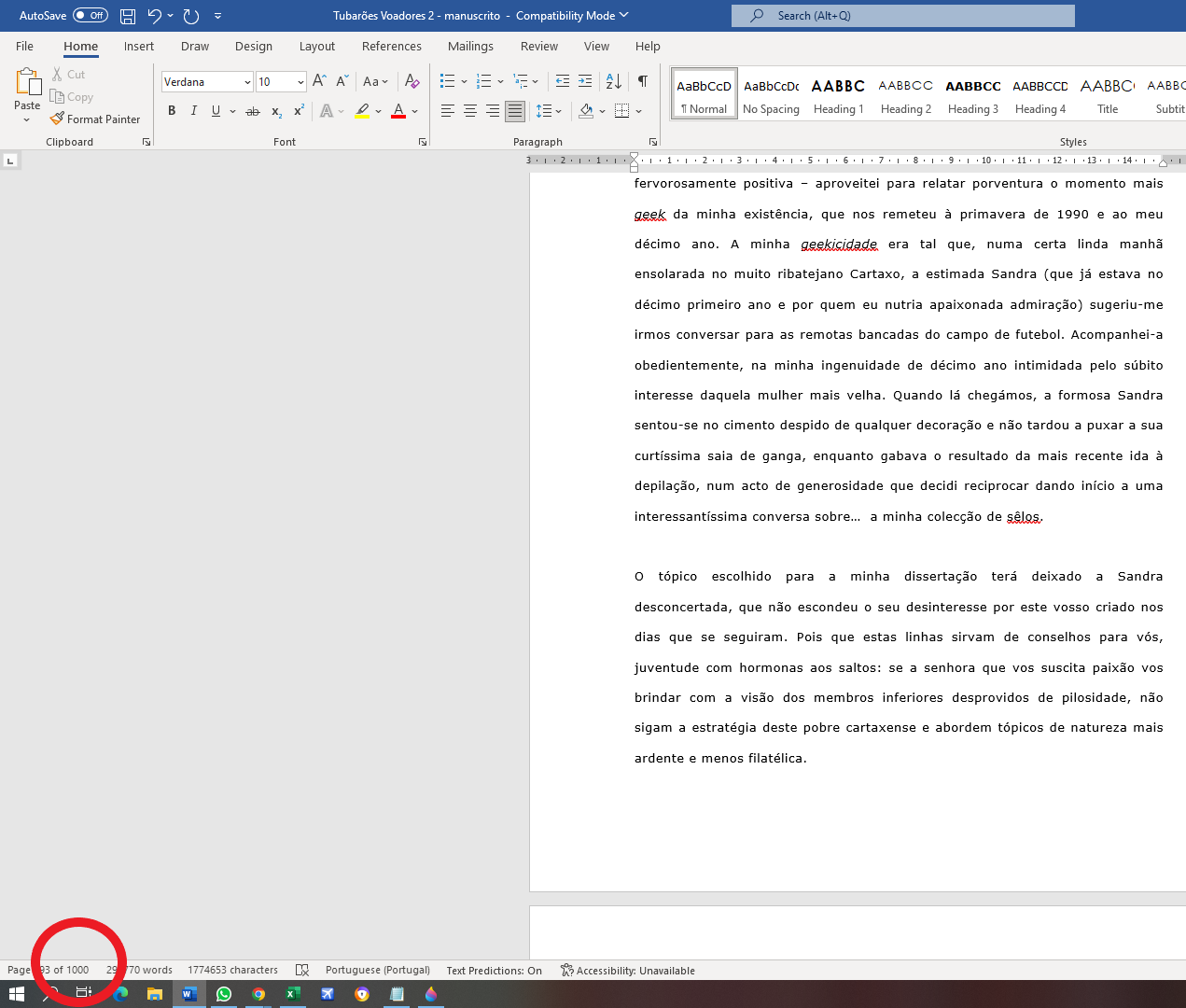The width and height of the screenshot is (1186, 1008).
Task: Click the Sort A-Z icon
Action: pos(613,81)
